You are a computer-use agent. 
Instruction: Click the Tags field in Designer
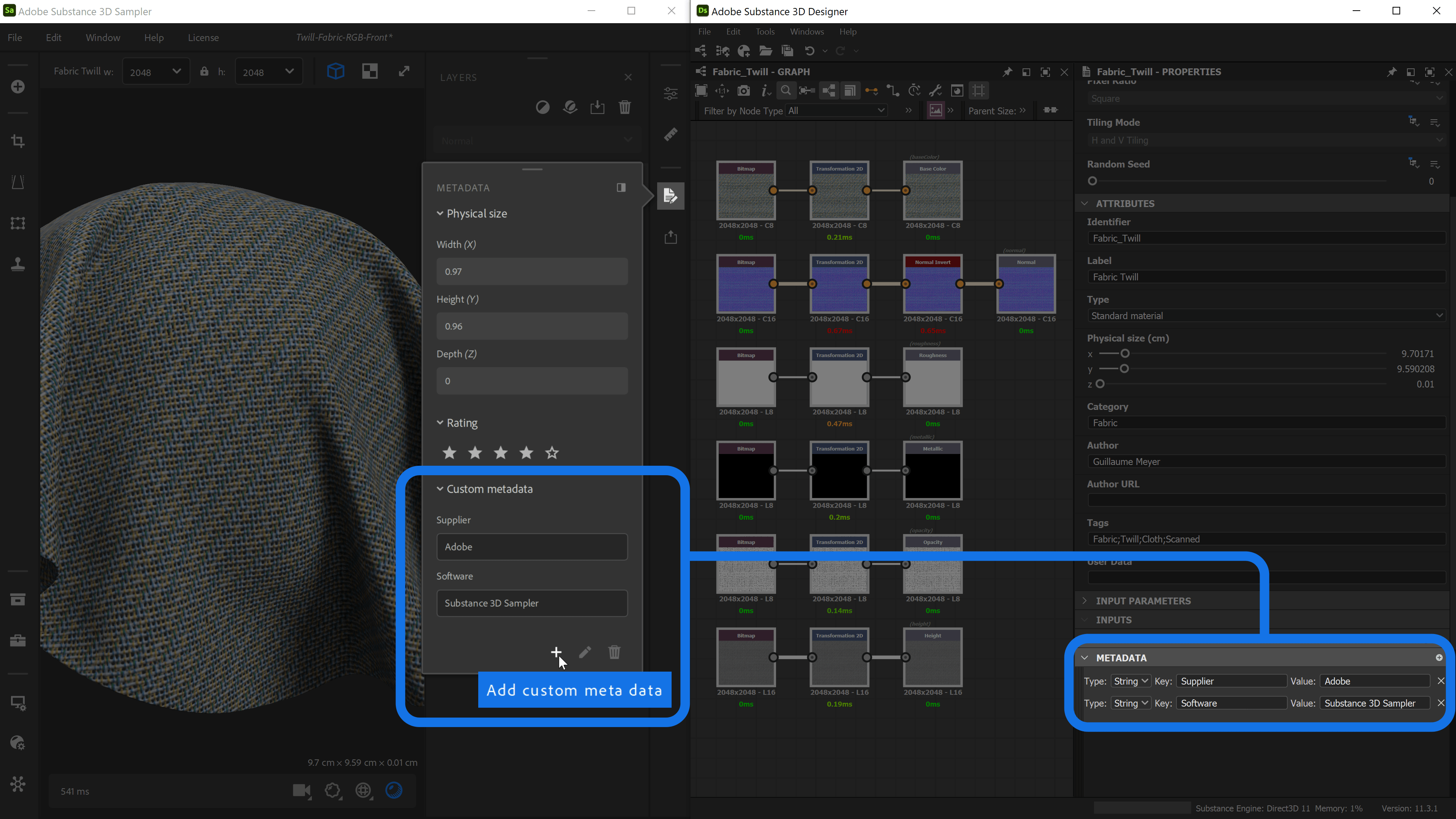pyautogui.click(x=1266, y=539)
